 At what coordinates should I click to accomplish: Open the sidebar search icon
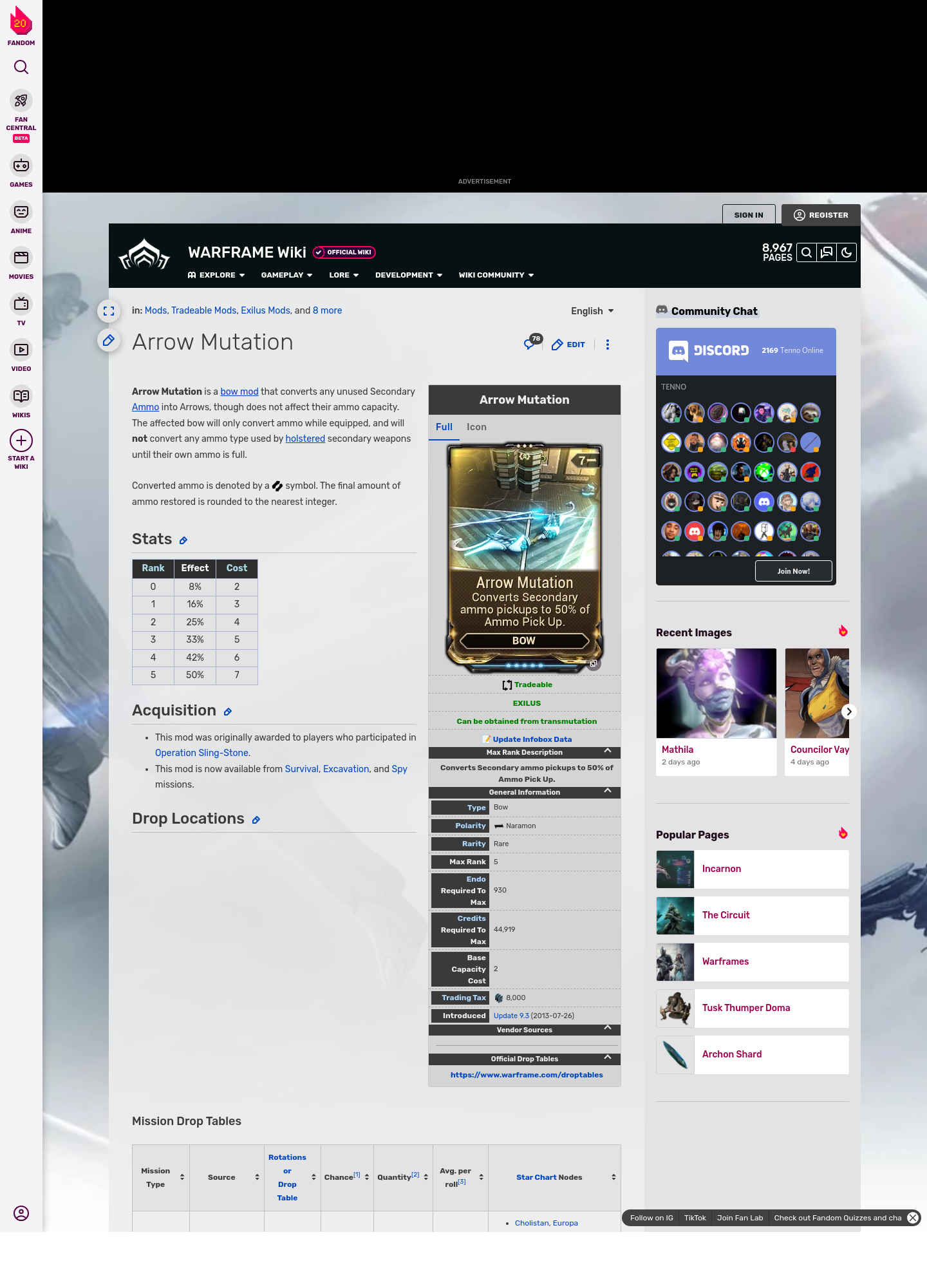[x=21, y=67]
